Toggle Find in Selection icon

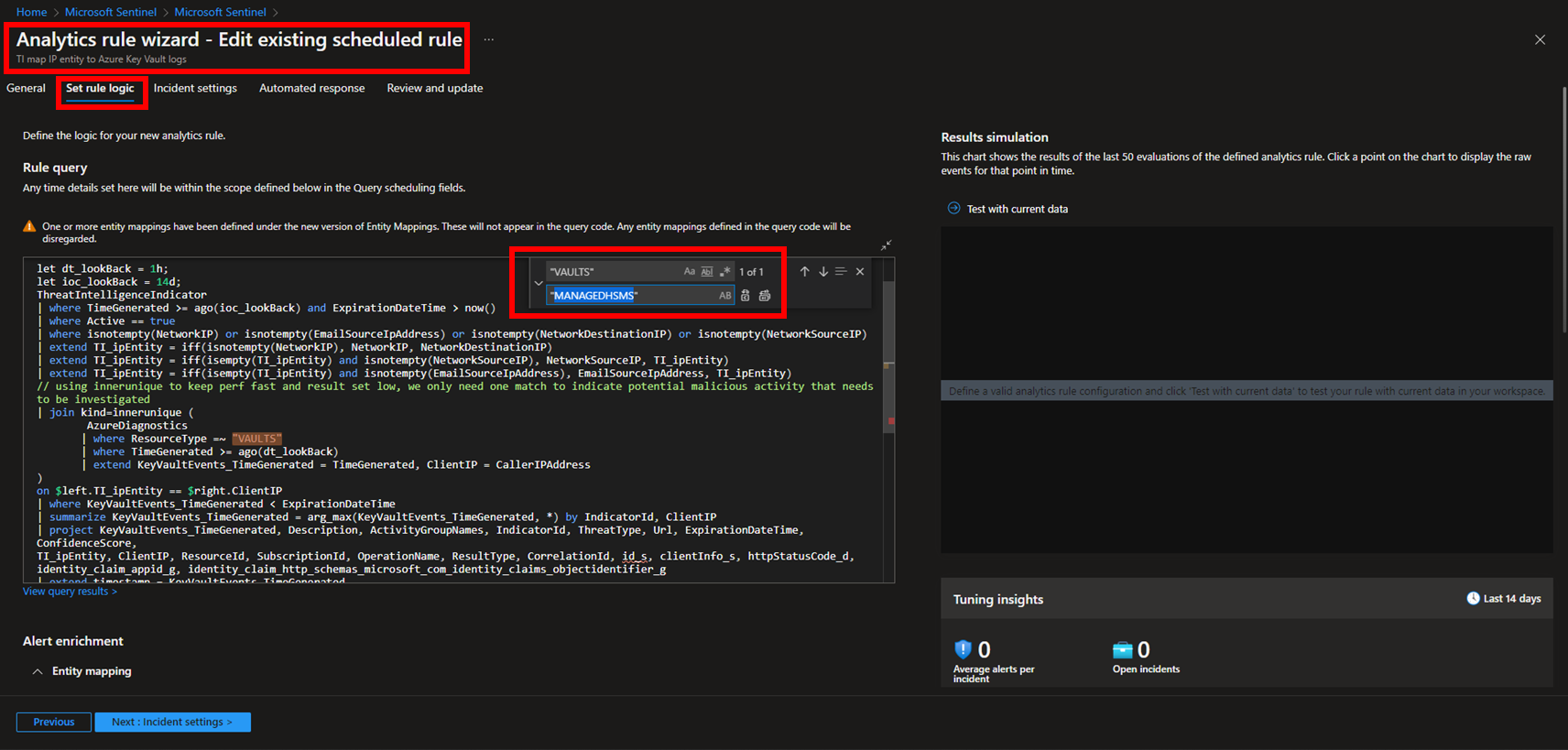[841, 272]
